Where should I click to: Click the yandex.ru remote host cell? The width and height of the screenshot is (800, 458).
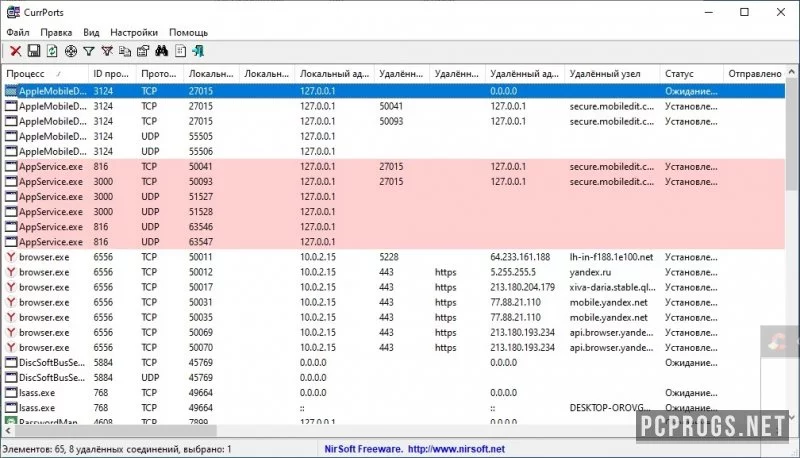click(590, 272)
